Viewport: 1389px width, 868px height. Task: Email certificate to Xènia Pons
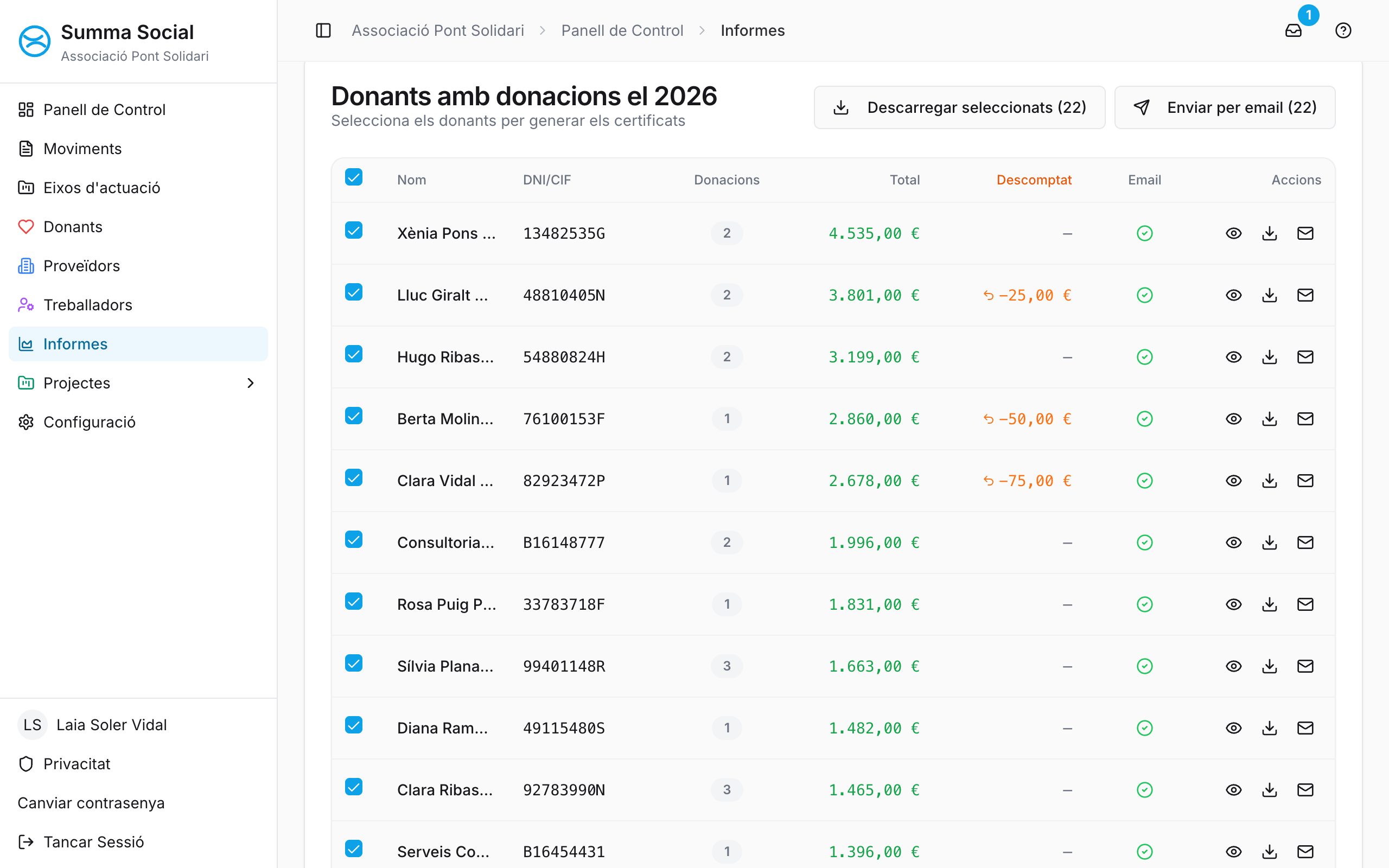1305,233
